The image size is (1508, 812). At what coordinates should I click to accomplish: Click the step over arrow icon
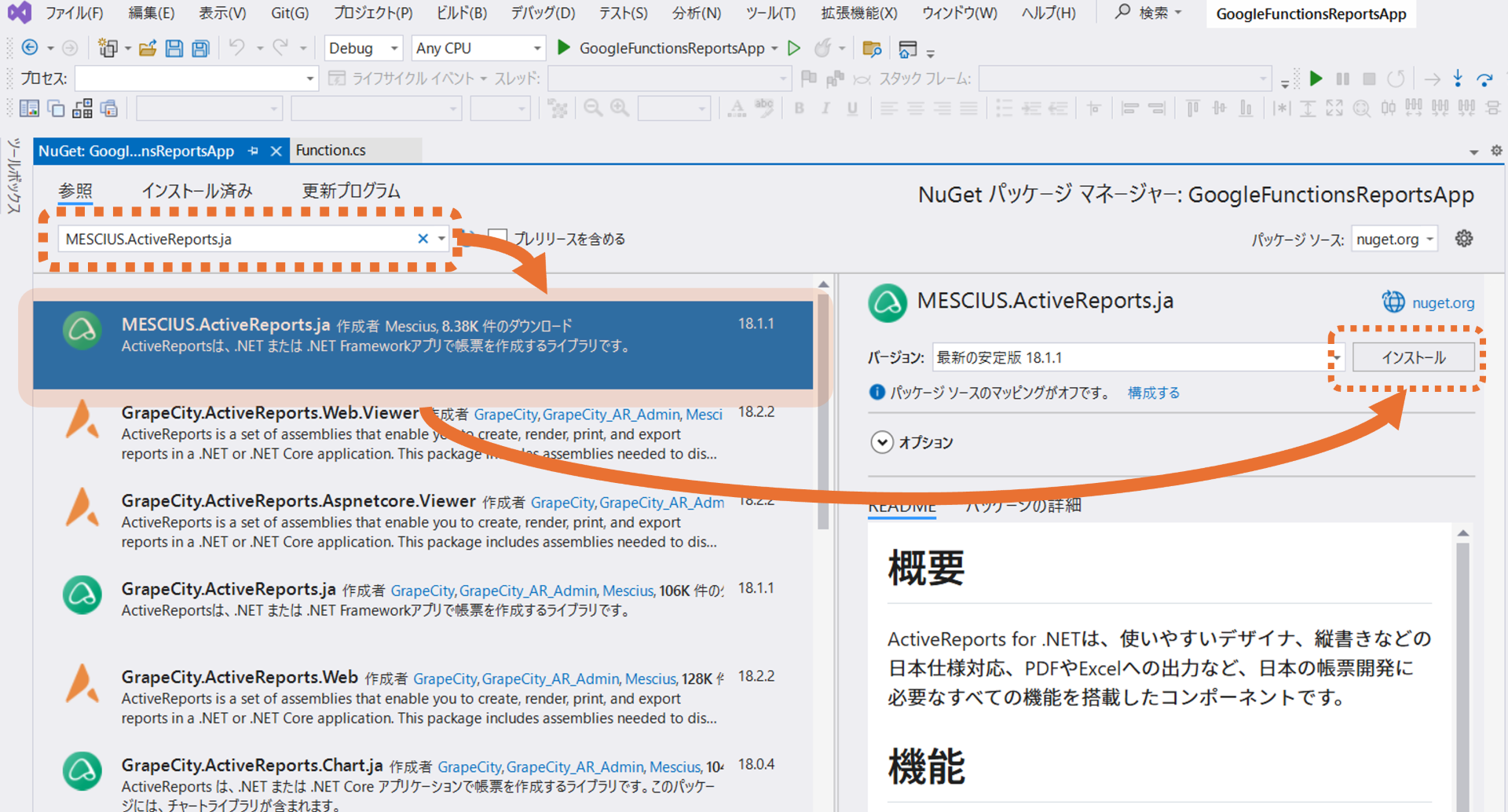(x=1484, y=79)
